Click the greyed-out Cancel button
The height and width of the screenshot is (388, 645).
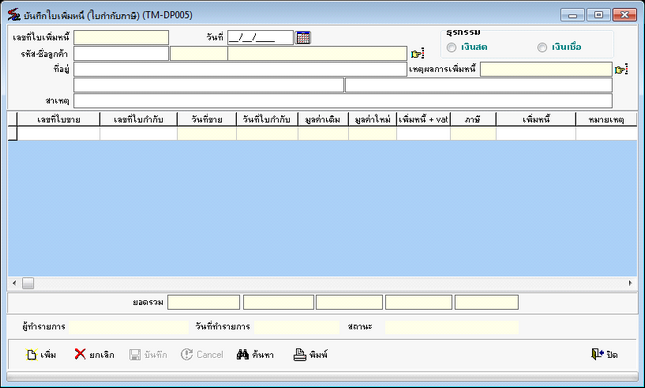tap(202, 354)
